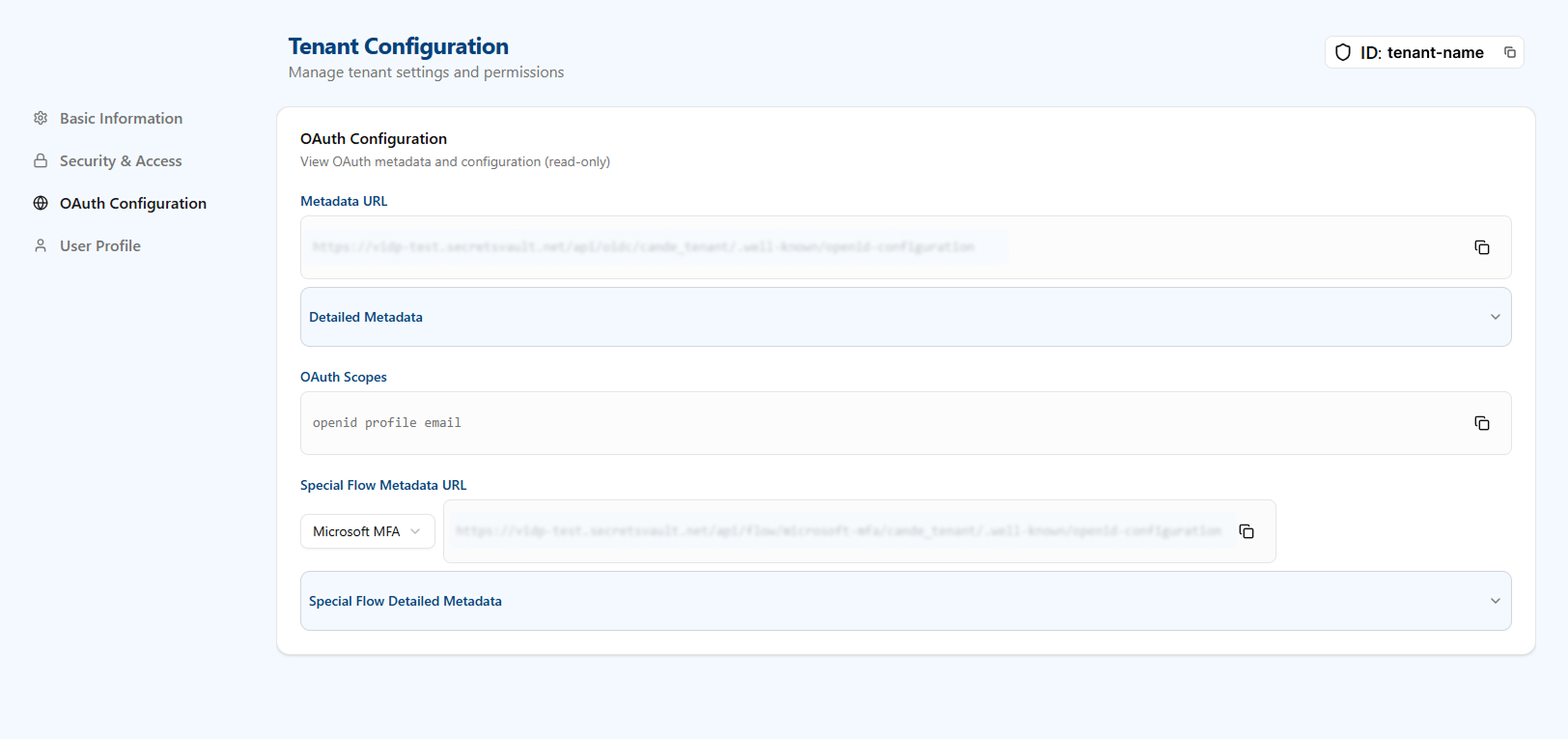Click the 'View OAuth metadata and configuration (read-only)' text

tap(455, 161)
